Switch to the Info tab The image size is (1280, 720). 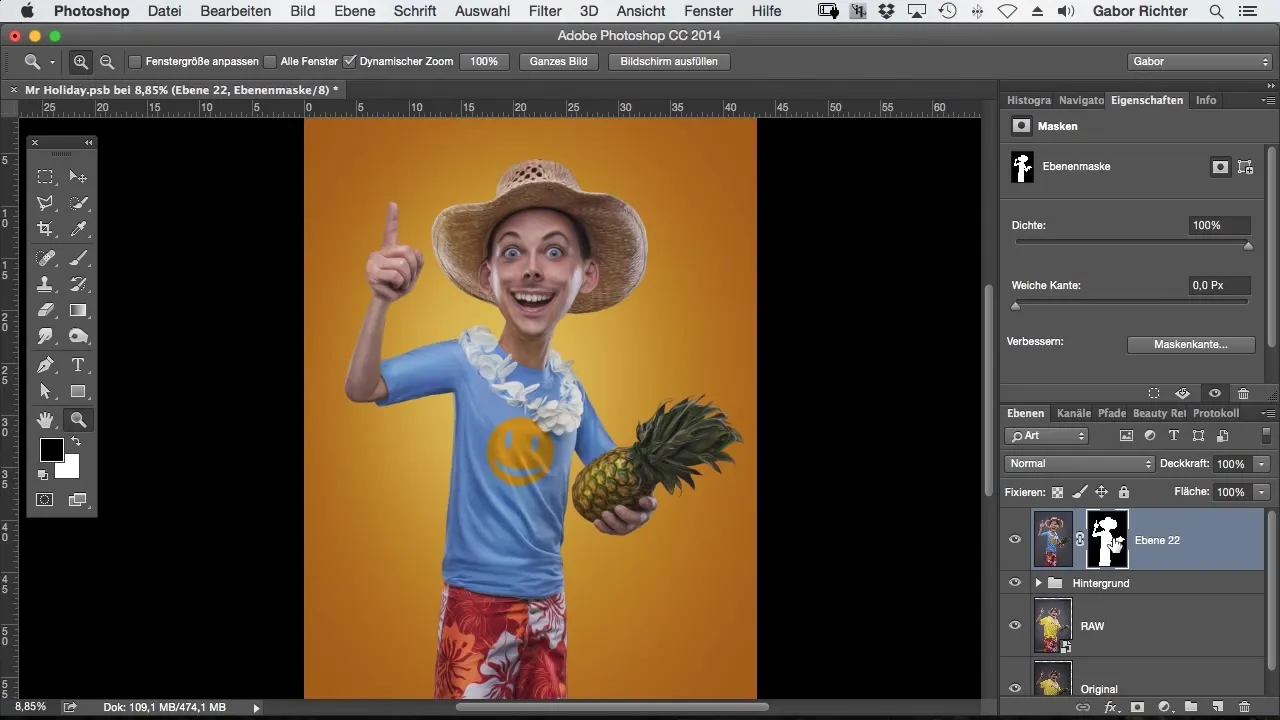click(x=1206, y=100)
